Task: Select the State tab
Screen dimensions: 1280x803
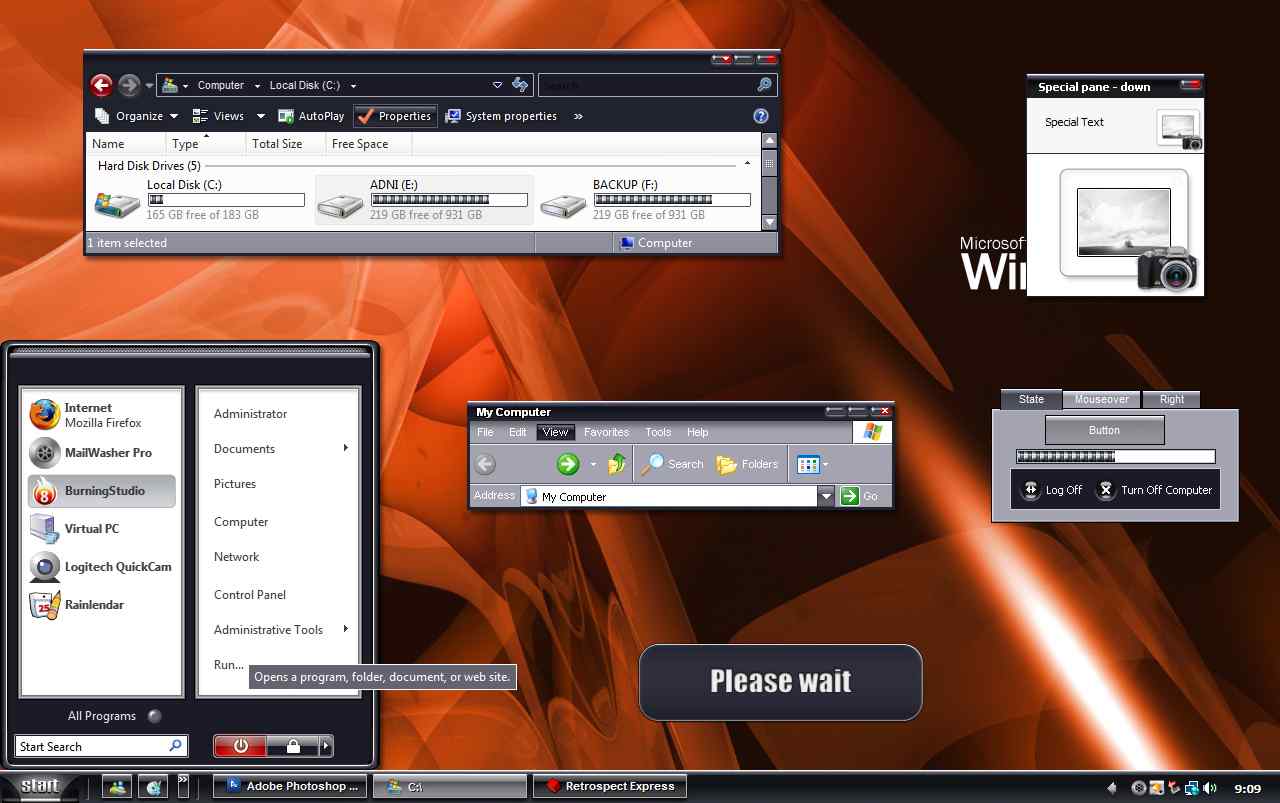Action: (1031, 399)
